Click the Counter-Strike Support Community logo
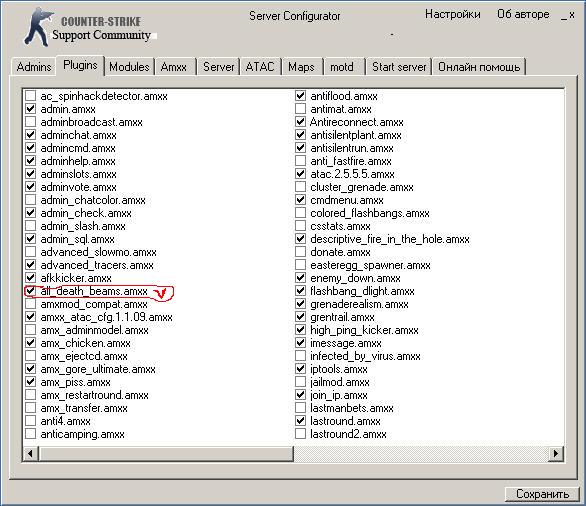This screenshot has width=586, height=506. tap(89, 27)
